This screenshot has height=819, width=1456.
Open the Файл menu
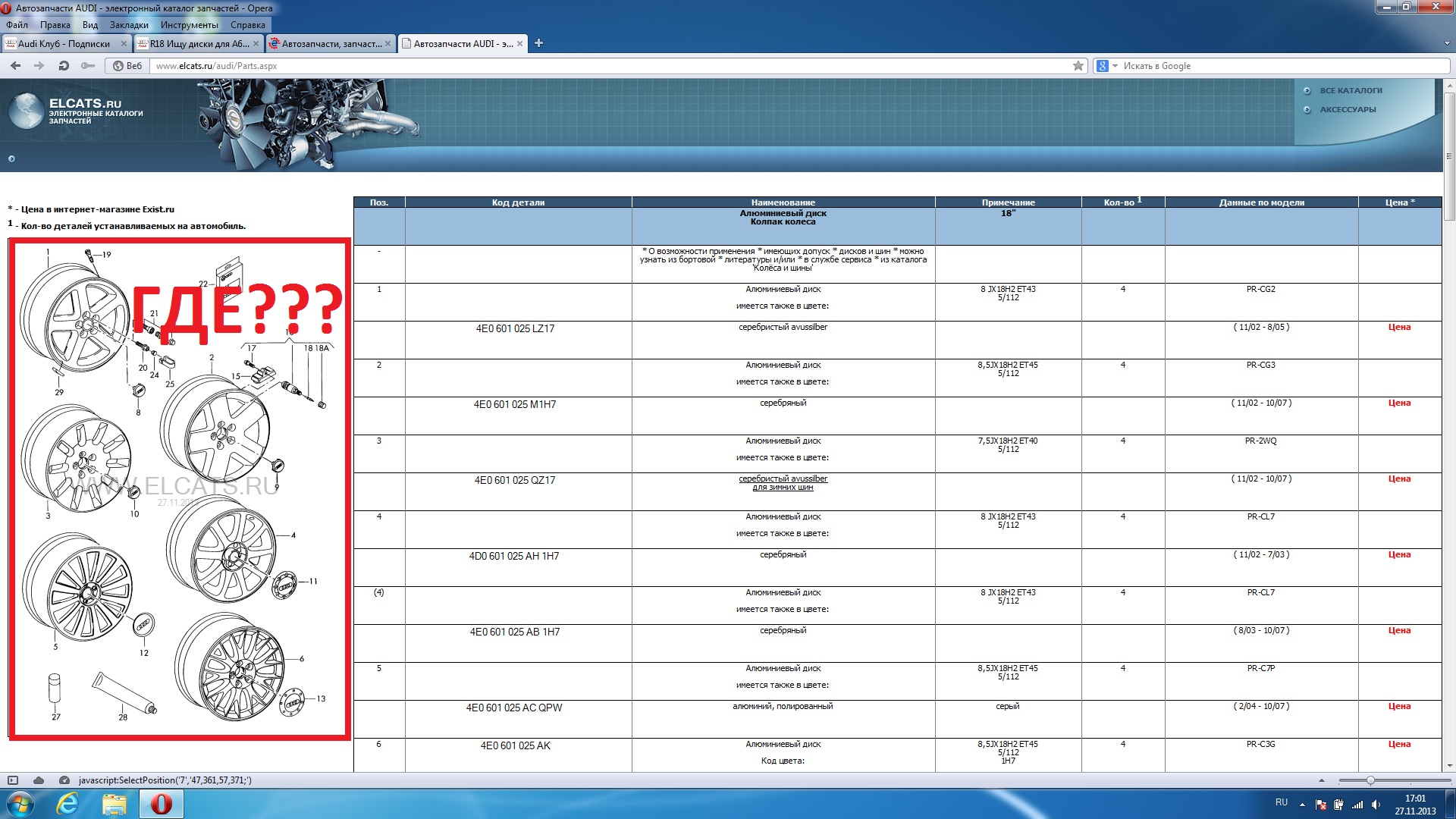[x=17, y=25]
